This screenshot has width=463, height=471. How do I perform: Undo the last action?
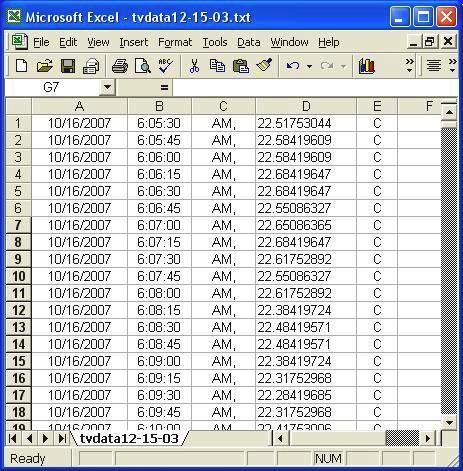(x=293, y=66)
